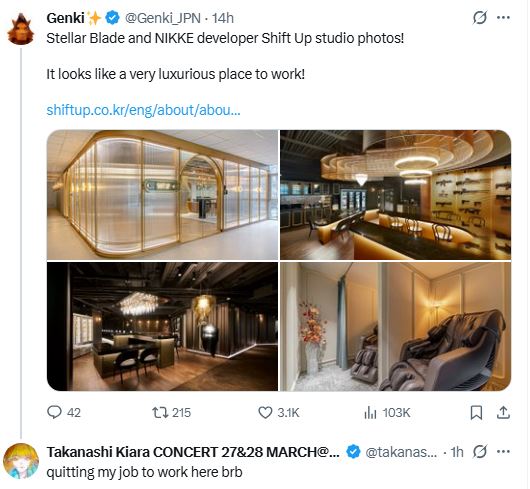Like the tweet with 3.1K likes
The height and width of the screenshot is (489, 530).
coord(279,413)
